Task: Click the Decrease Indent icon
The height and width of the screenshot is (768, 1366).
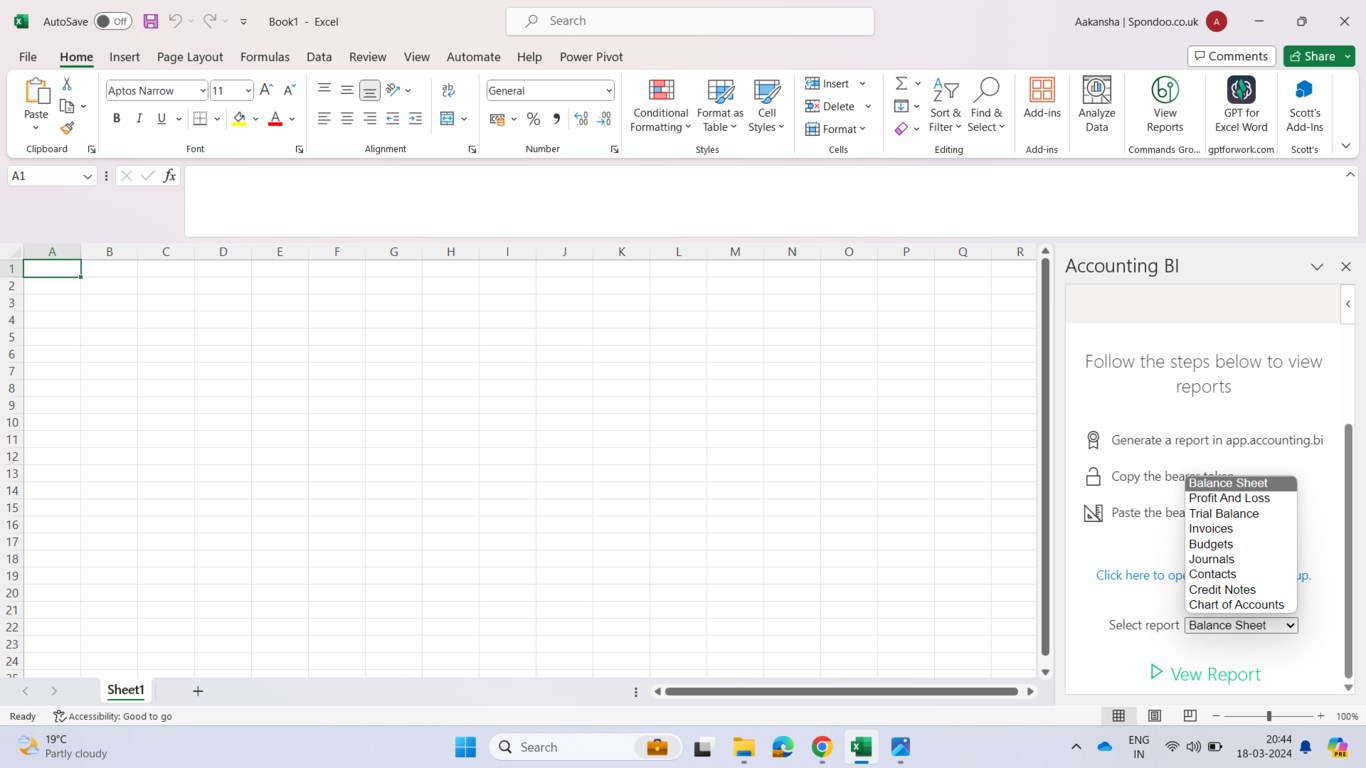Action: click(x=393, y=119)
